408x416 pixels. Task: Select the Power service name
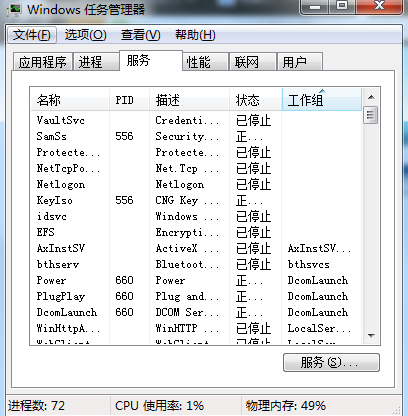click(51, 280)
